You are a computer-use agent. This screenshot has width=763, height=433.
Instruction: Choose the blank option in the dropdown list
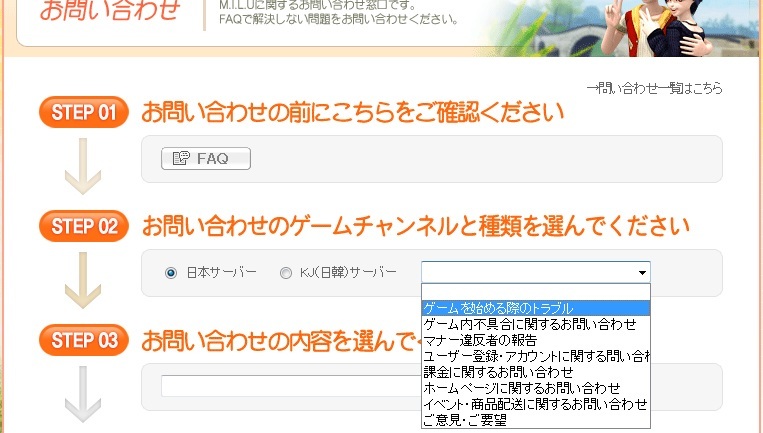pyautogui.click(x=535, y=292)
